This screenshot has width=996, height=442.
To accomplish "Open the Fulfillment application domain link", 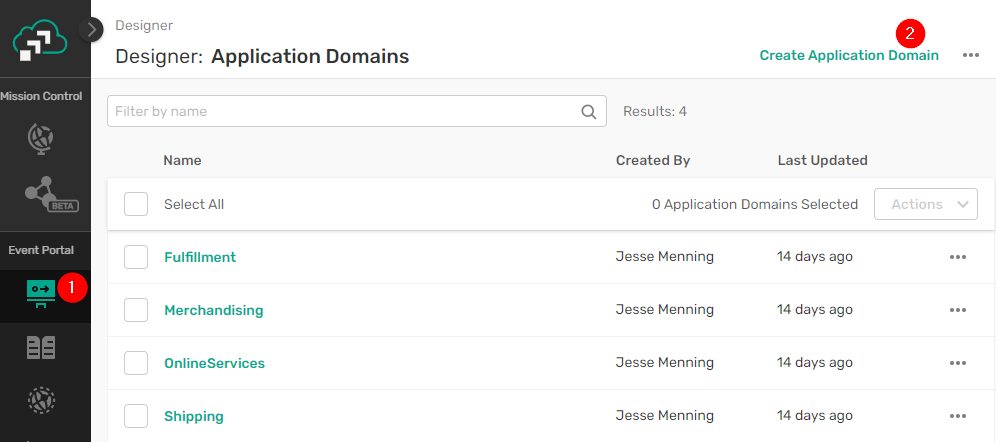I will (200, 257).
